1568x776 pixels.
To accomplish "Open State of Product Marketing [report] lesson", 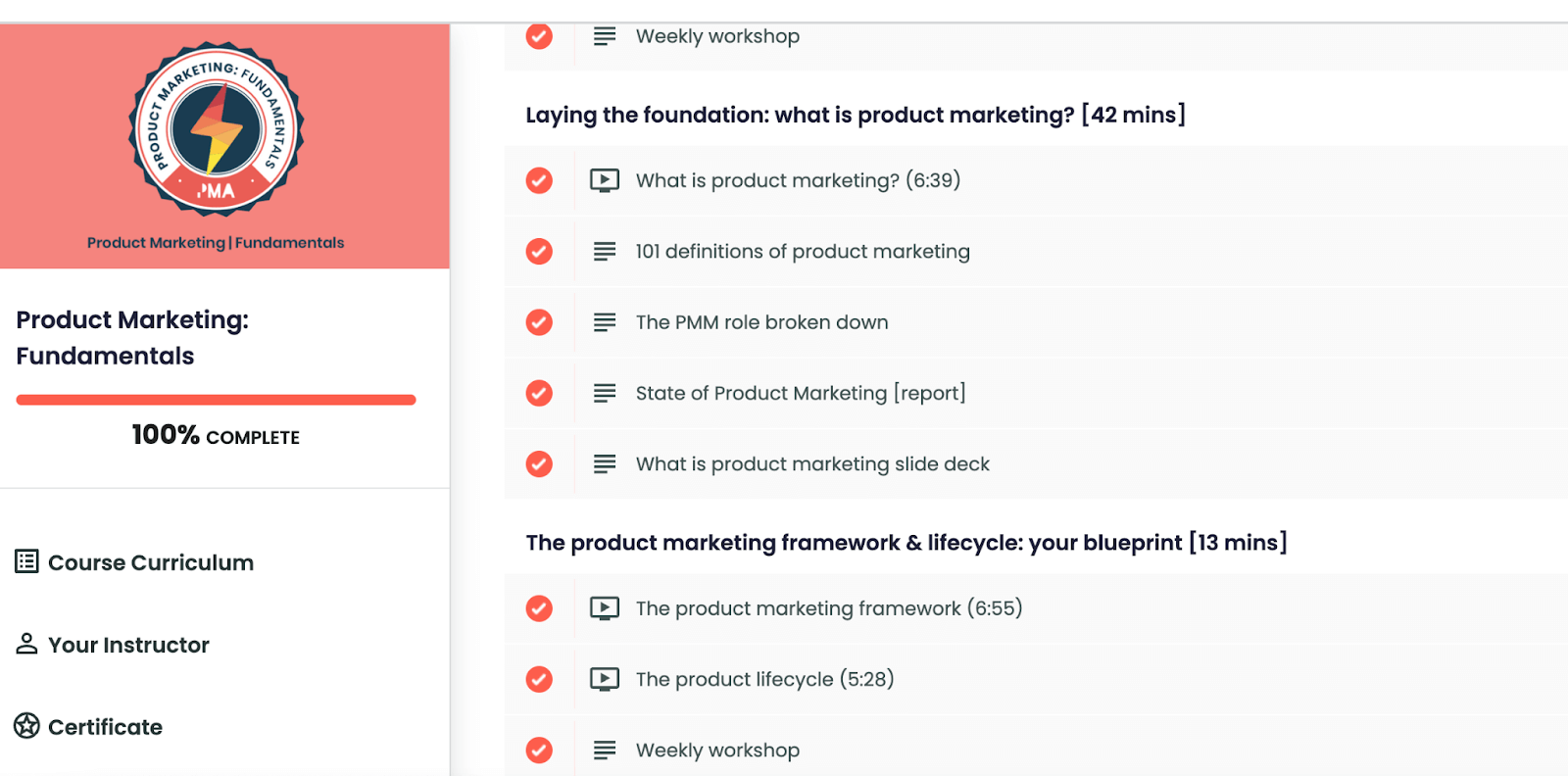I will (x=801, y=393).
